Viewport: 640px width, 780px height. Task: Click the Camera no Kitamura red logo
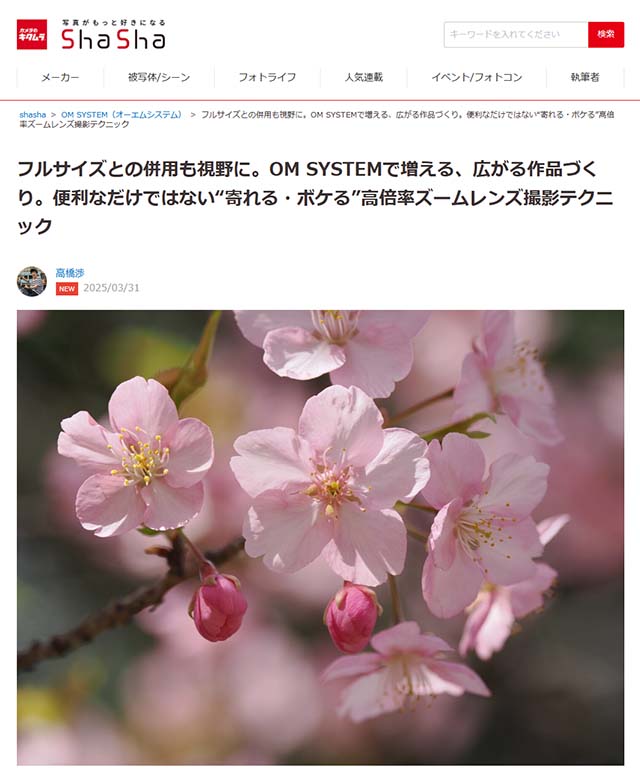click(x=32, y=34)
